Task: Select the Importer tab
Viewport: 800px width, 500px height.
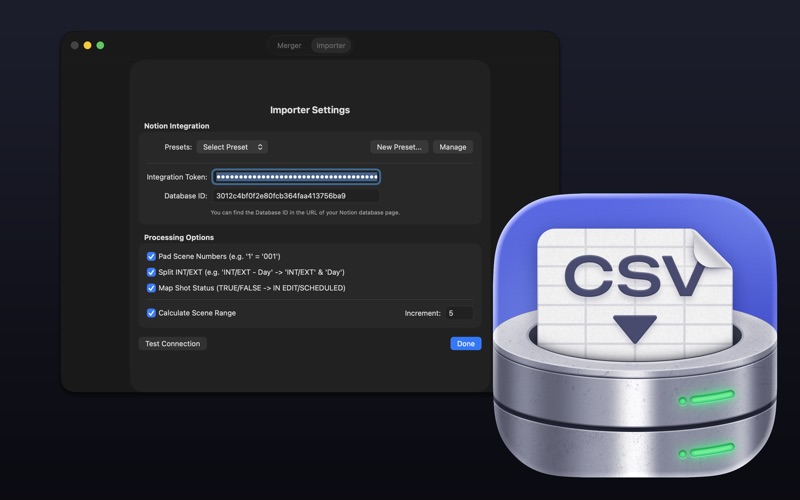Action: 331,45
